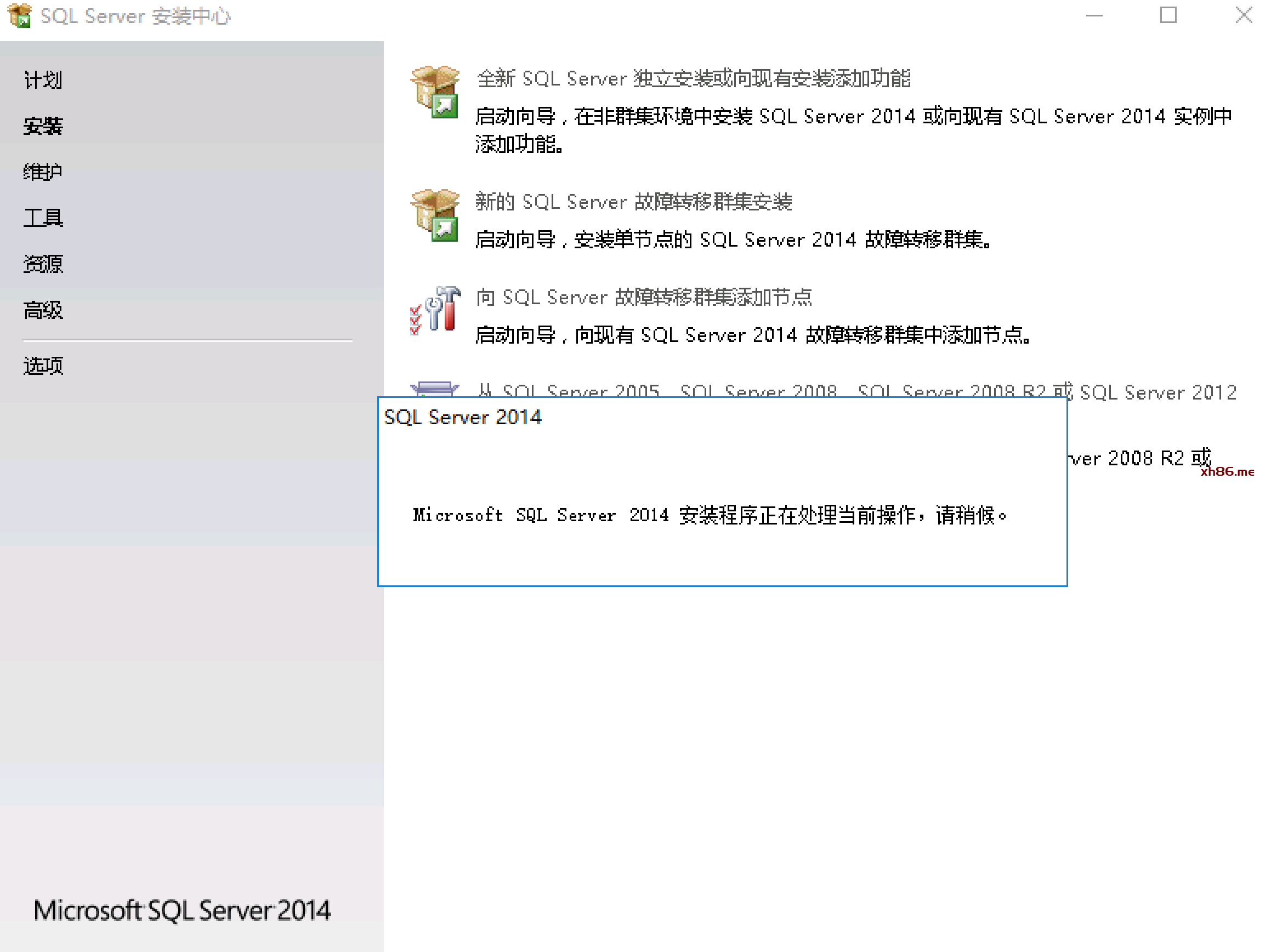The height and width of the screenshot is (952, 1271).
Task: Click the new standalone installation box icon
Action: point(435,92)
